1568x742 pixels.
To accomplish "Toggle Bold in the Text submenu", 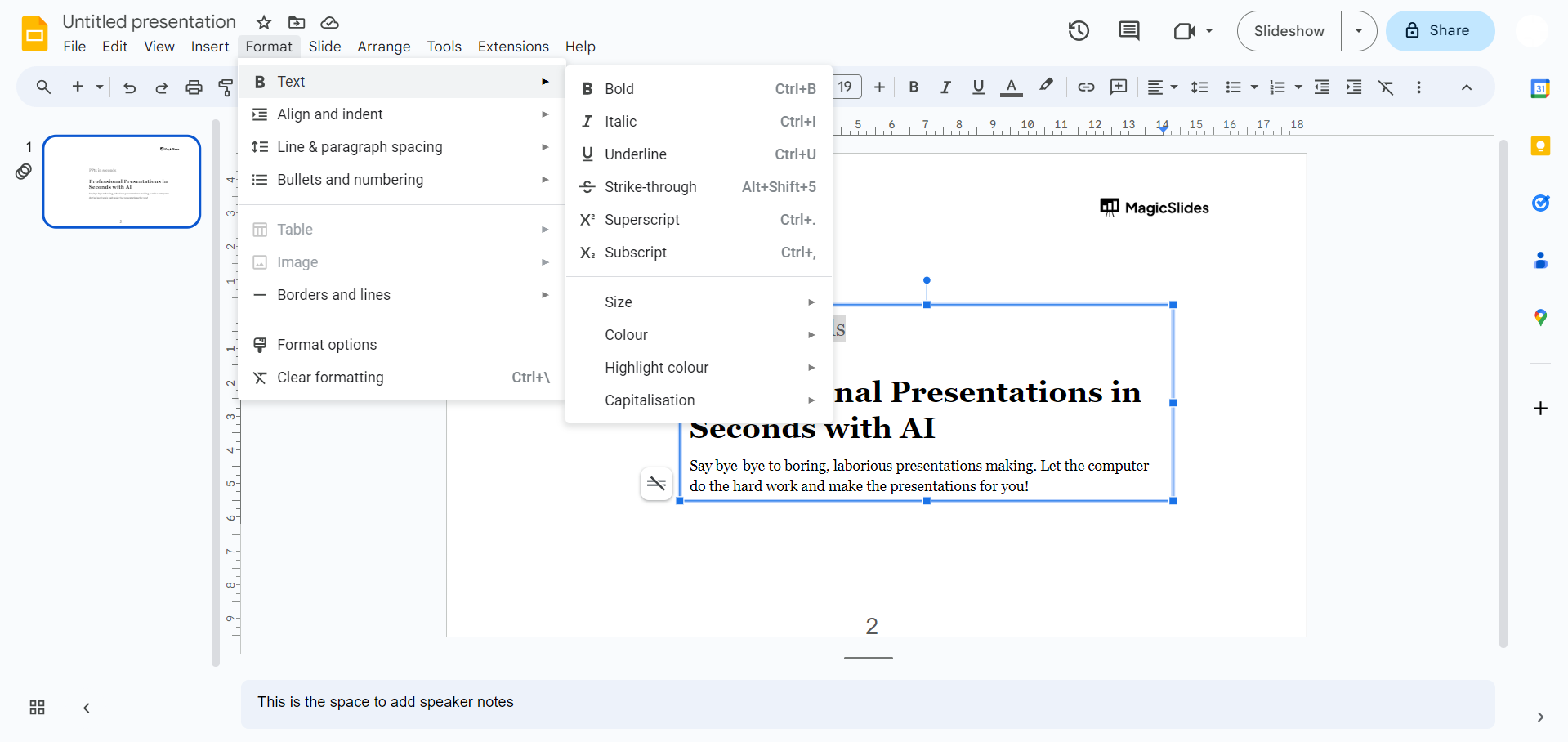I will click(699, 89).
